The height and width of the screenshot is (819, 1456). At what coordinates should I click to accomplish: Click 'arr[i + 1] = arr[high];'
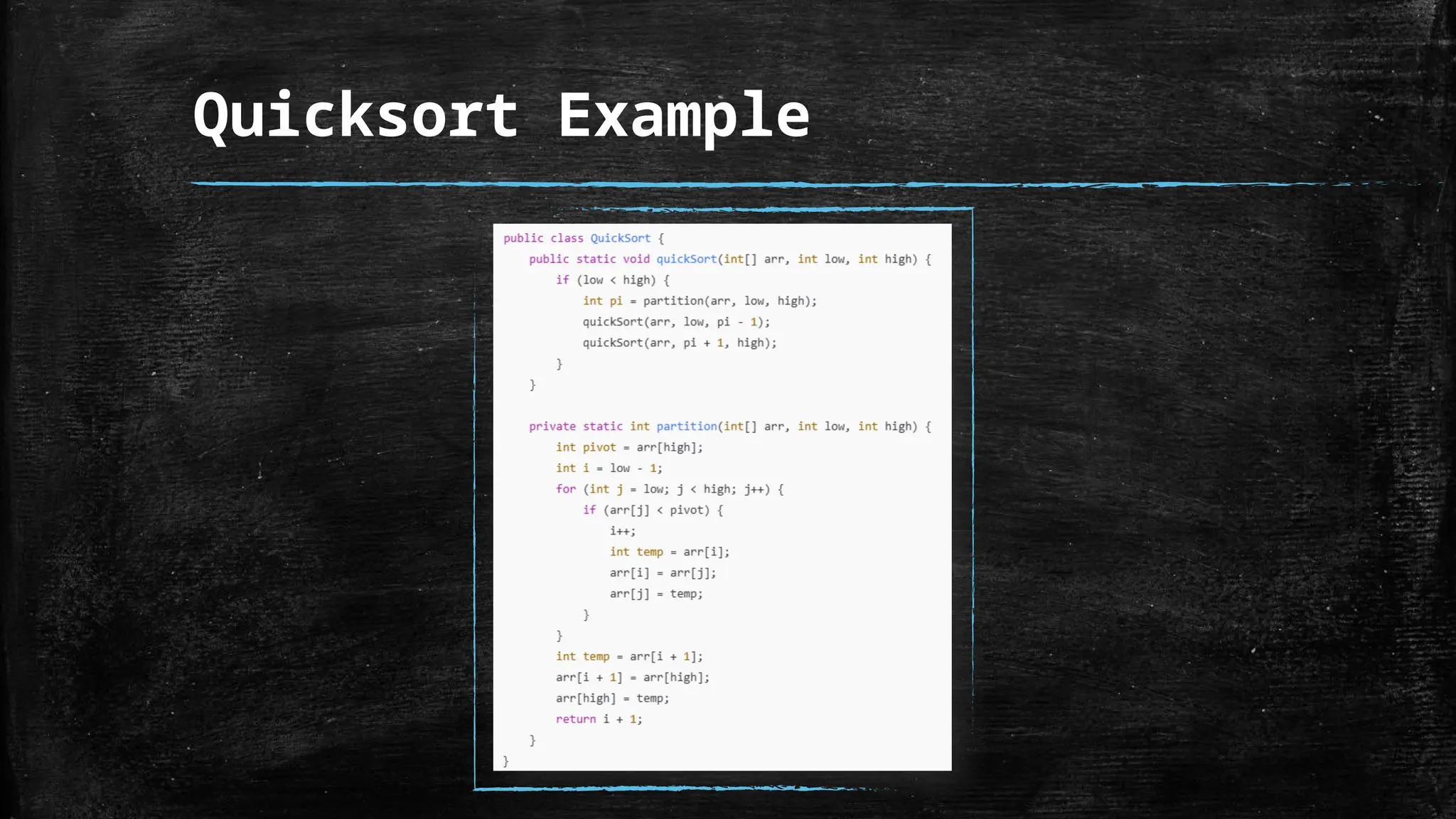point(633,678)
